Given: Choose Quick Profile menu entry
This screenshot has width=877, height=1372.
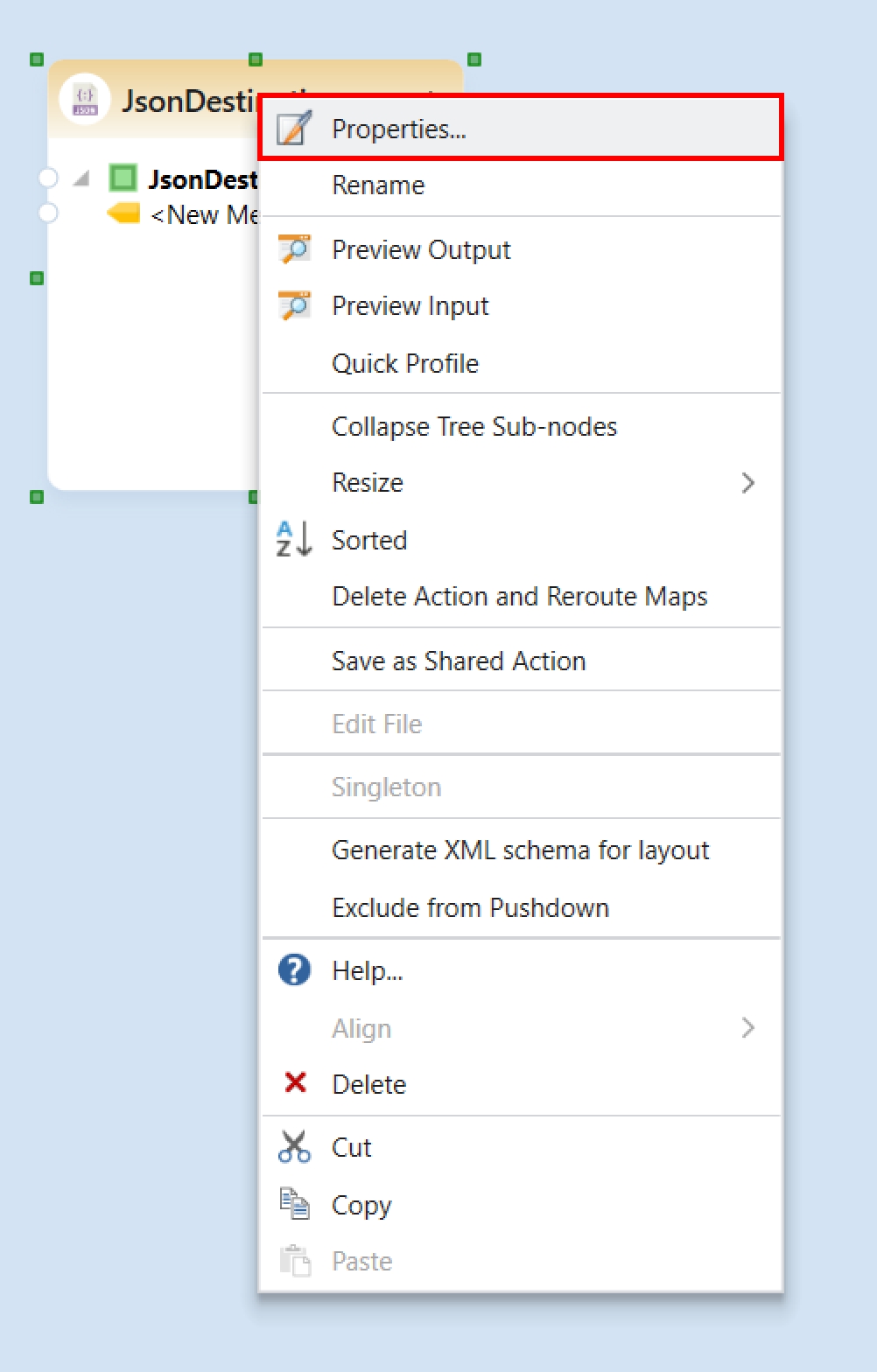Looking at the screenshot, I should click(x=405, y=363).
